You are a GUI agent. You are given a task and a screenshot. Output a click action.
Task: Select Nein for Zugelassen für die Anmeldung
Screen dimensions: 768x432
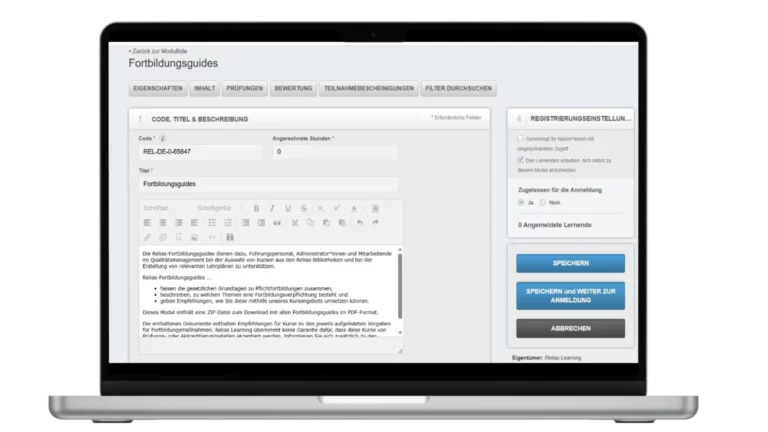[x=543, y=202]
